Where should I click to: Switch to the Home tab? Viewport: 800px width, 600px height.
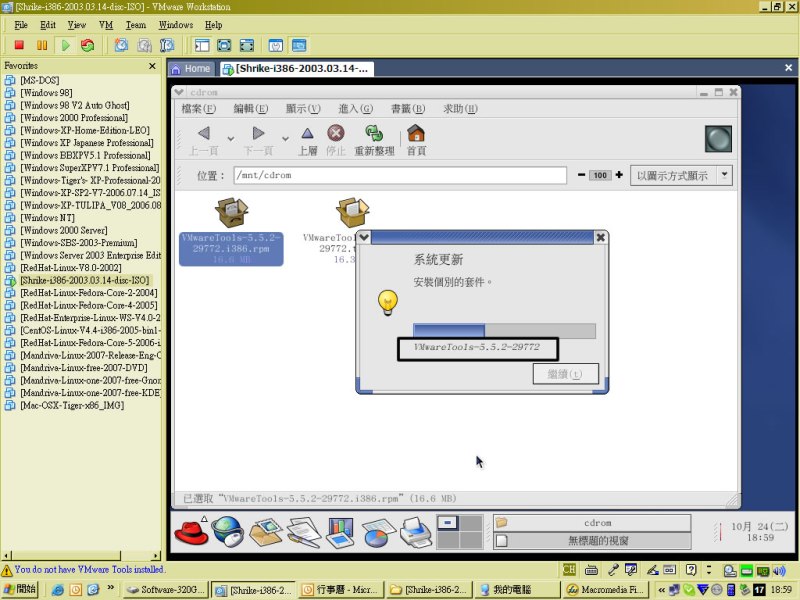(191, 69)
